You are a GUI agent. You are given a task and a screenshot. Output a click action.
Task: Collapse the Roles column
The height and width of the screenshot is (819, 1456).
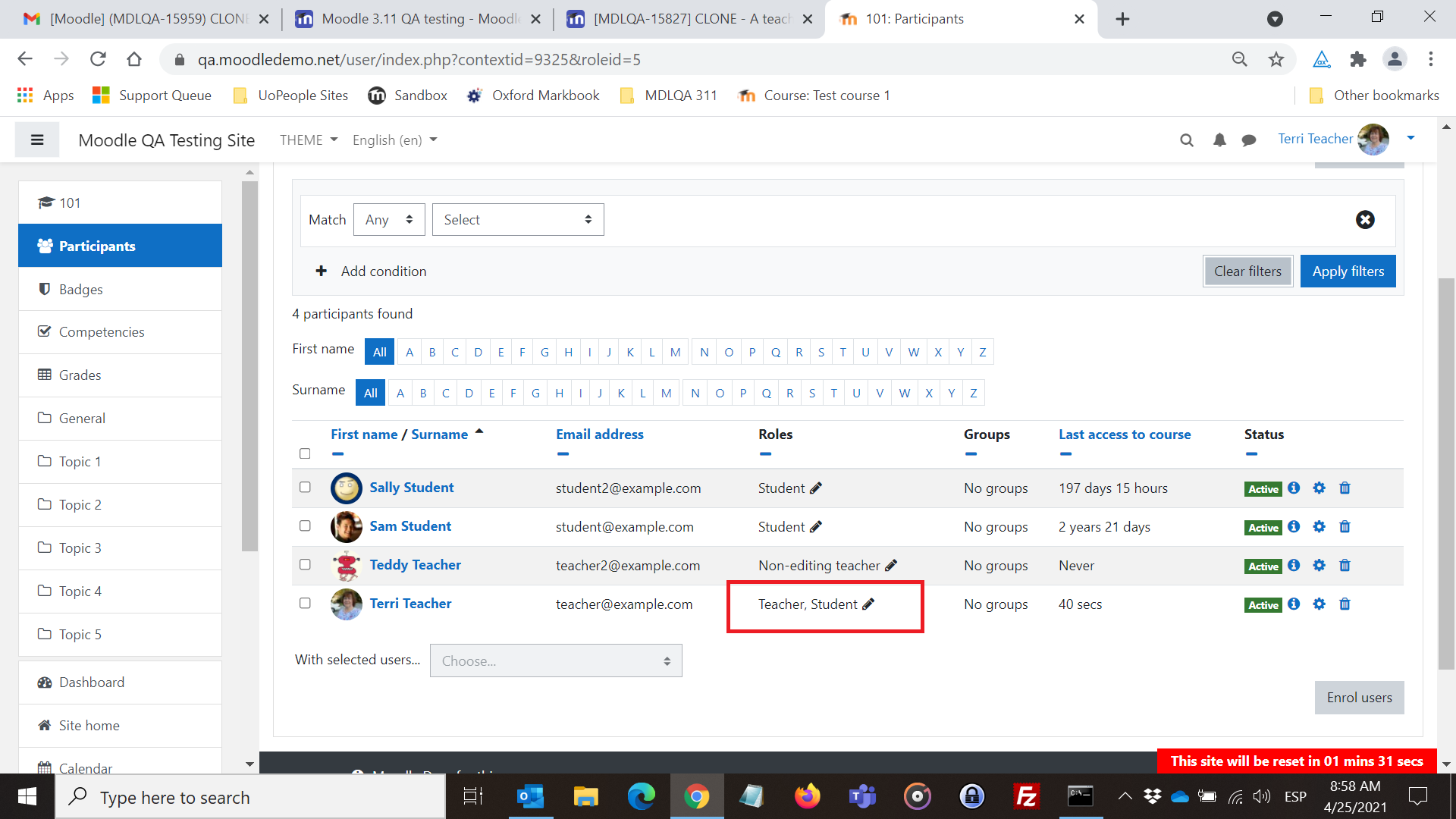[x=765, y=454]
